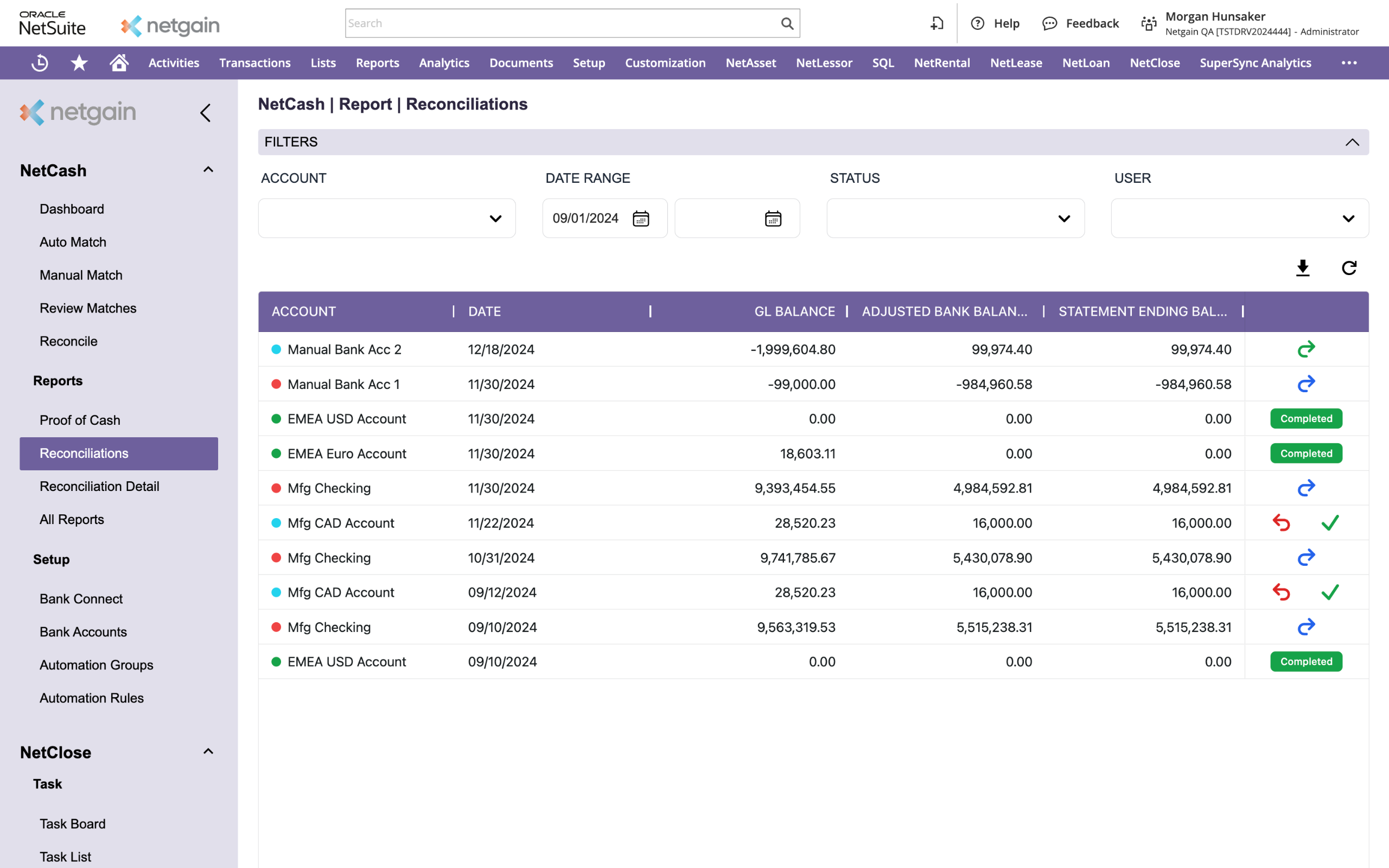Open the end date calendar picker
Viewport: 1389px width, 868px height.
click(773, 219)
